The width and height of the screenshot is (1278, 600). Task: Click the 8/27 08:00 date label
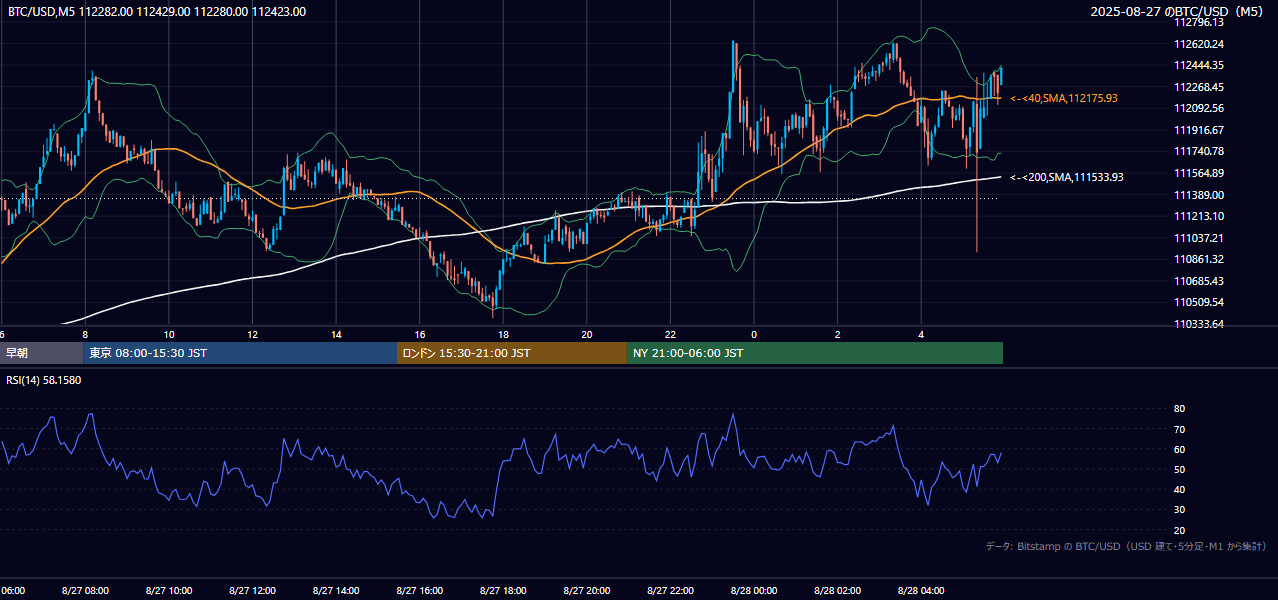pos(85,591)
